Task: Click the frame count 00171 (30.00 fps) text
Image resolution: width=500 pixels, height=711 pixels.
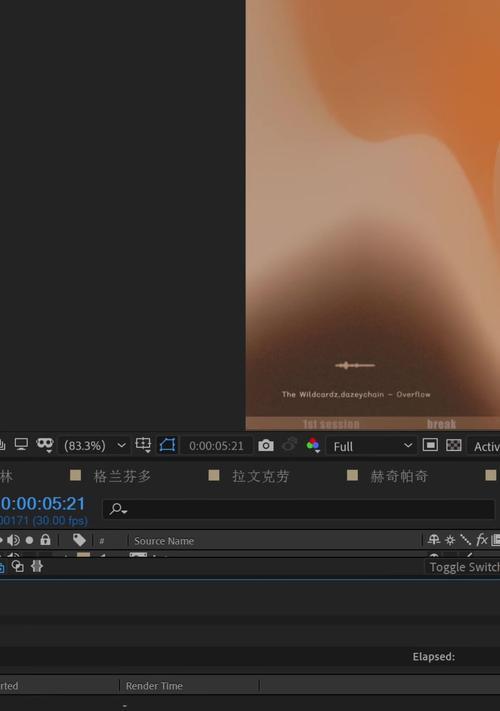Action: coord(44,521)
